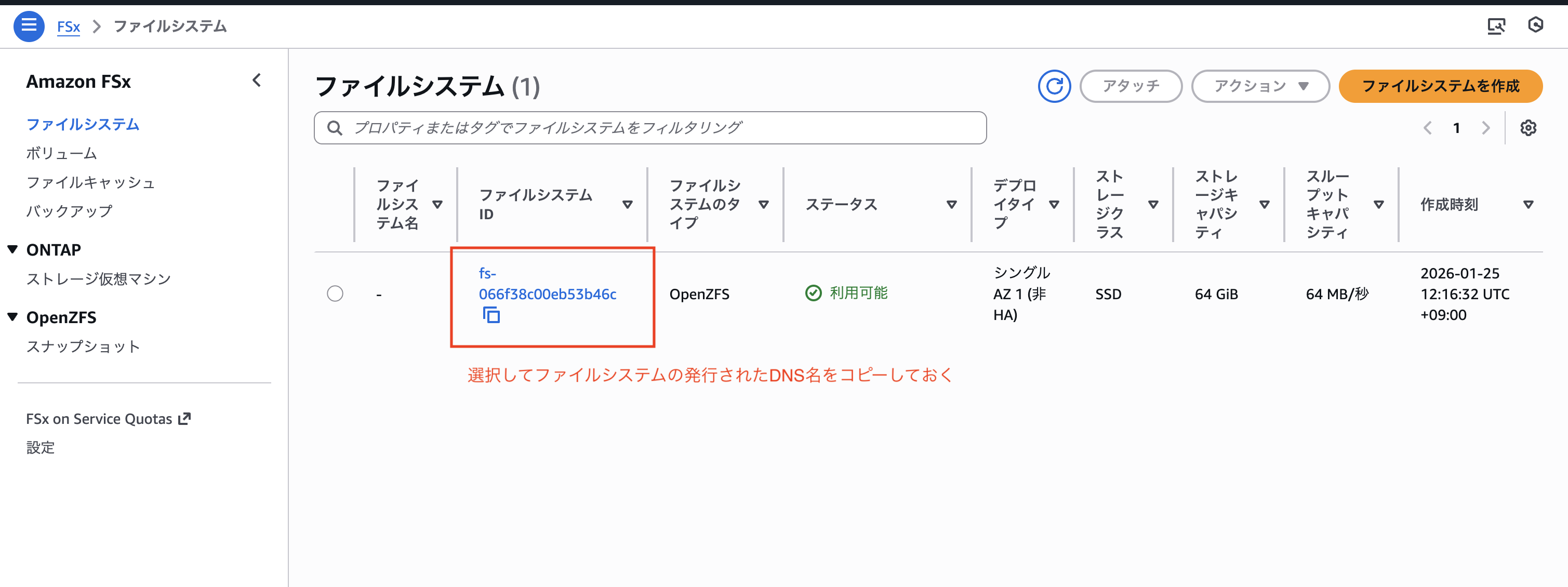The image size is (1568, 587).
Task: Click the file system filter search field
Action: click(649, 128)
